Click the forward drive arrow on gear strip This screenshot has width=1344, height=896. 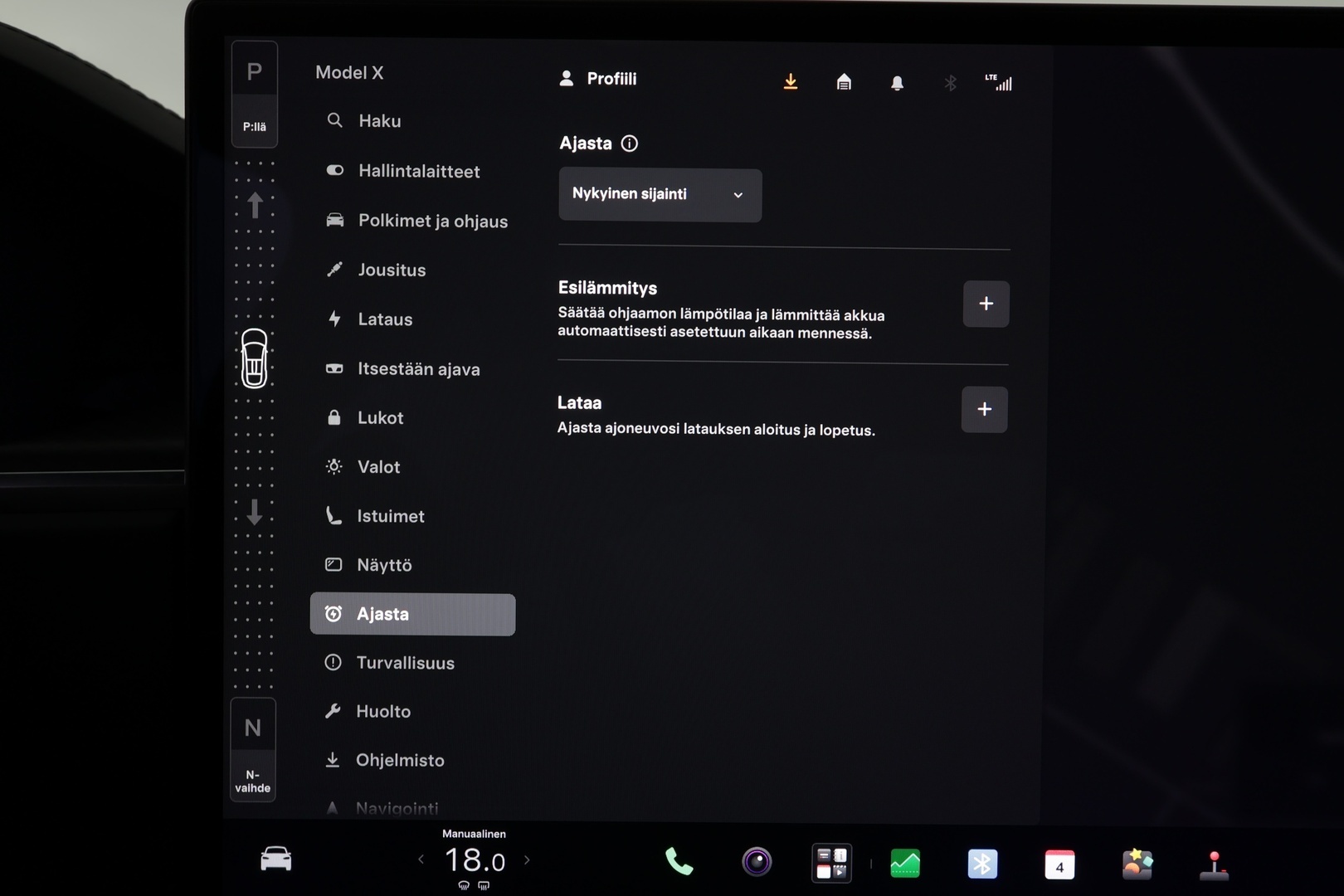256,205
